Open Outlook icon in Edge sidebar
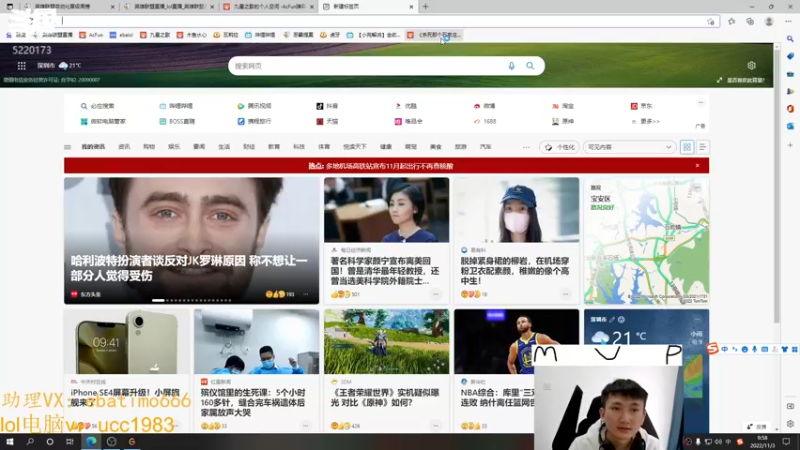 click(x=790, y=126)
